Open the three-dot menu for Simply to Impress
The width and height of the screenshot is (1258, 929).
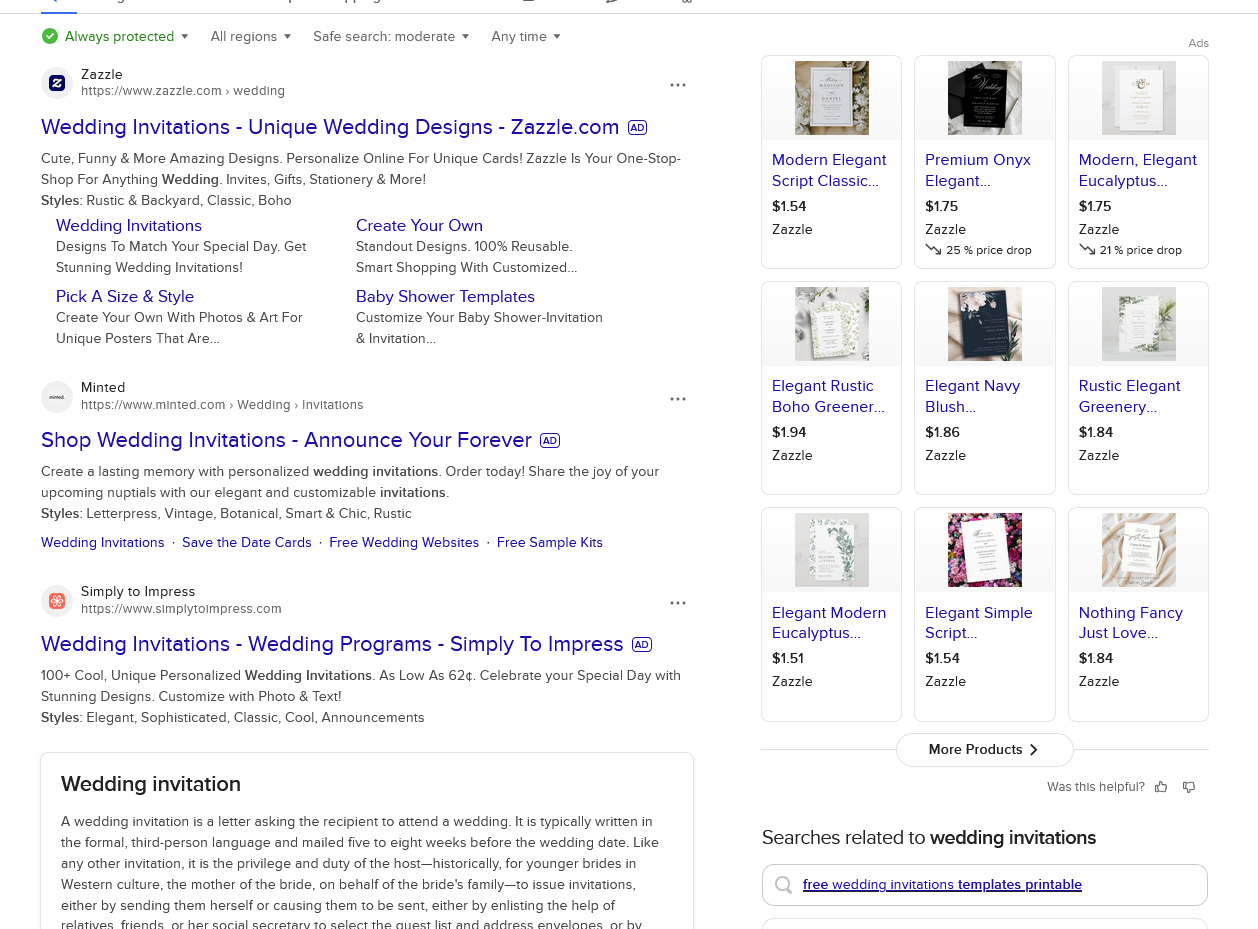[x=678, y=603]
